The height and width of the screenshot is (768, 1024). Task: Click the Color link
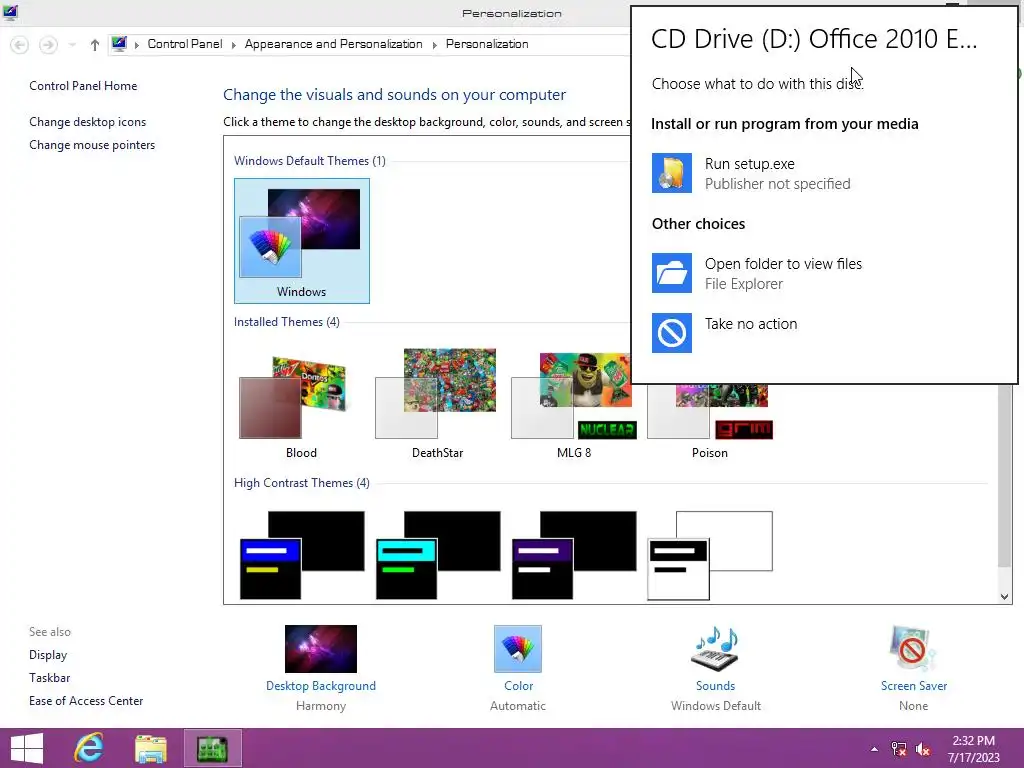point(519,686)
